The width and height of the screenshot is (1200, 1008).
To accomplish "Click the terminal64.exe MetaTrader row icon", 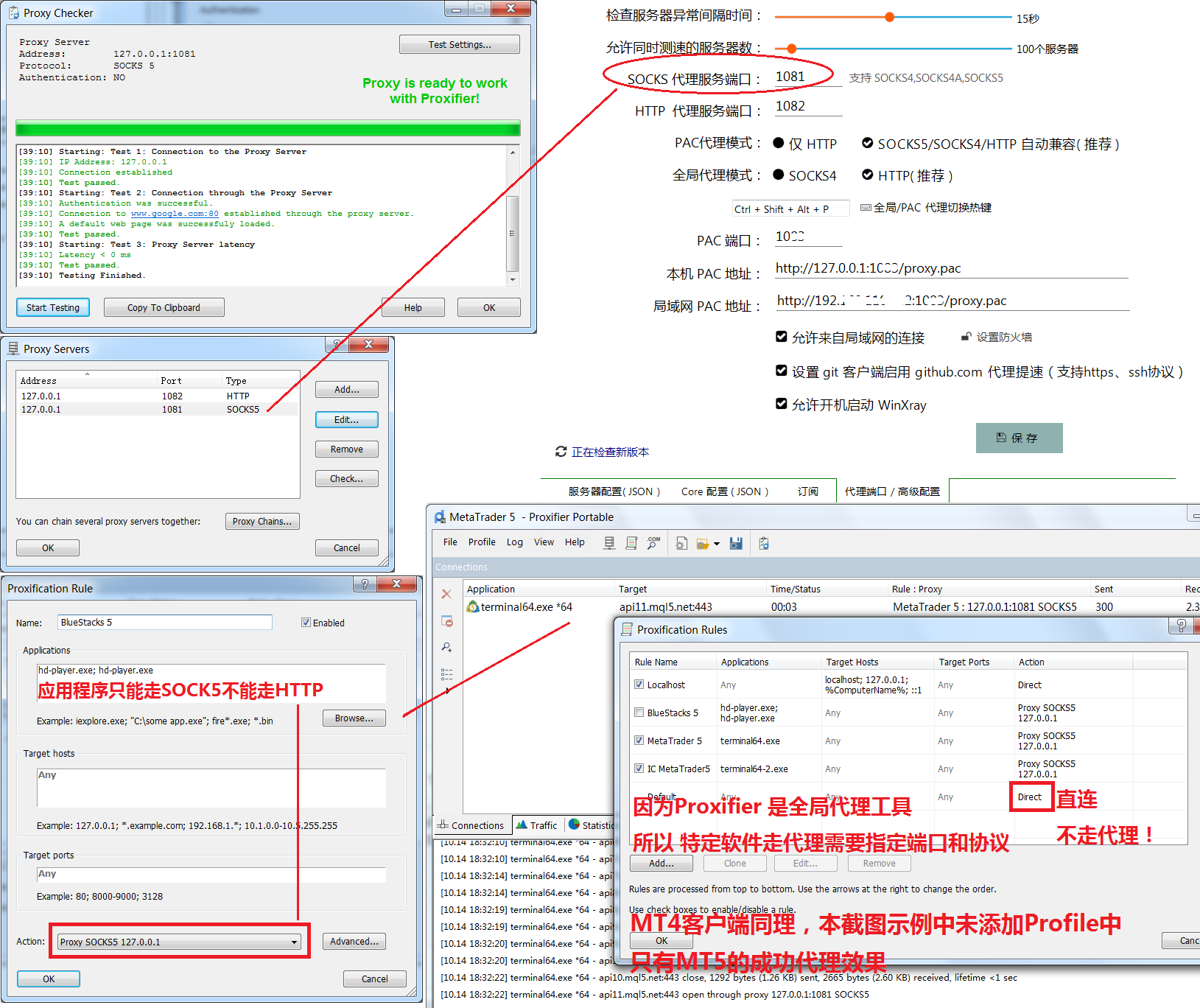I will (x=473, y=606).
